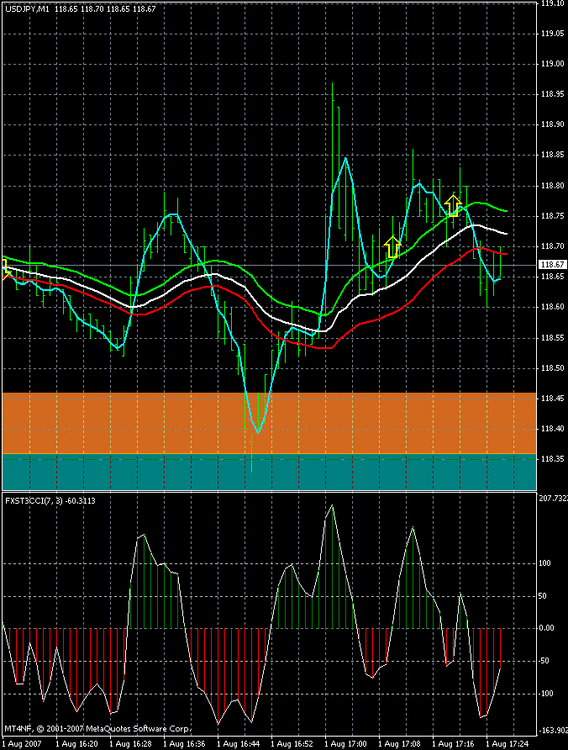568x750 pixels.
Task: Click the 1 Aug 17:00 time label
Action: coord(346,744)
